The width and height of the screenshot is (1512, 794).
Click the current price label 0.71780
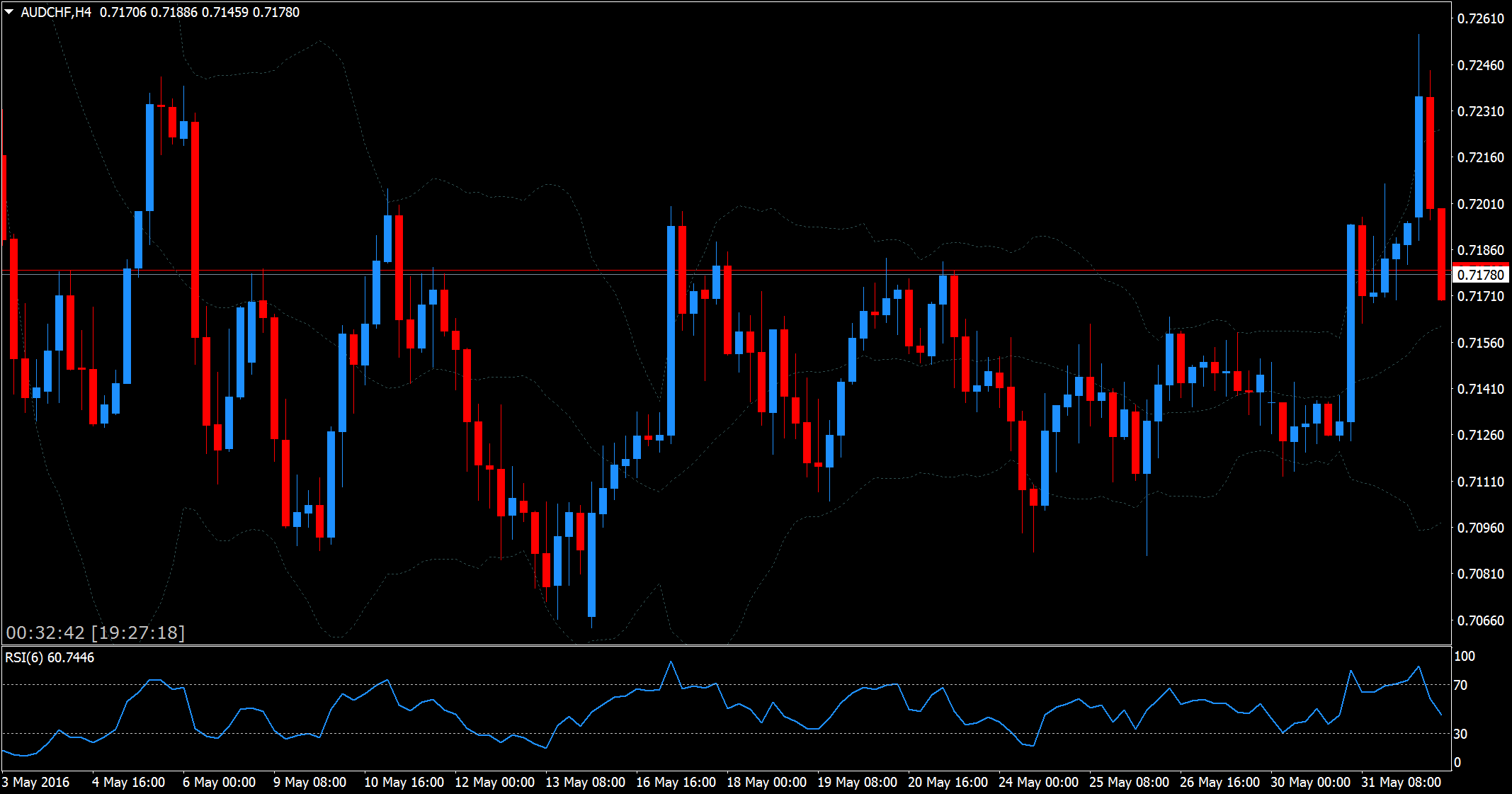click(1481, 275)
